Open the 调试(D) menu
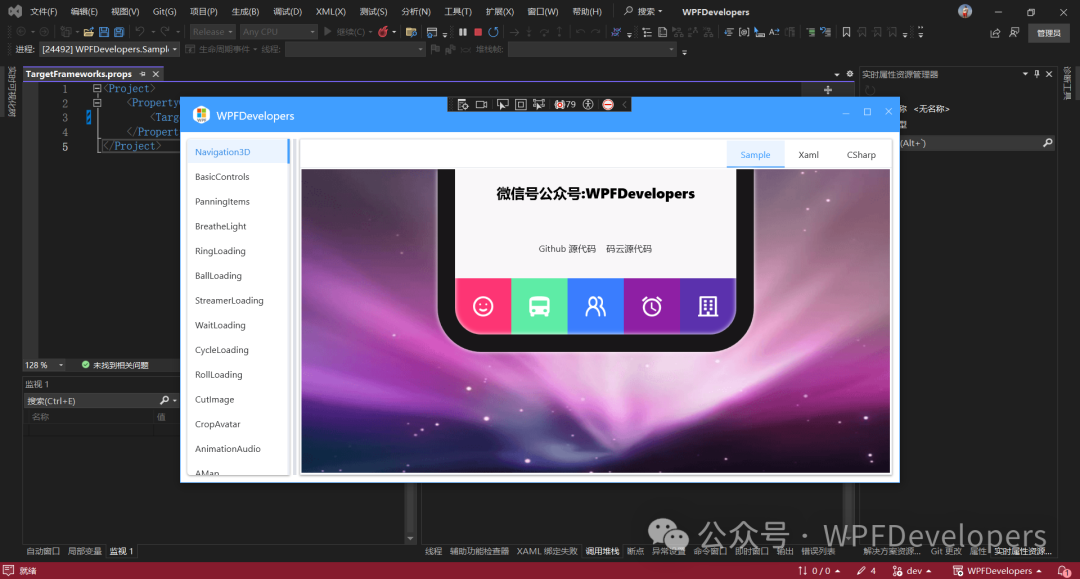 tap(286, 11)
